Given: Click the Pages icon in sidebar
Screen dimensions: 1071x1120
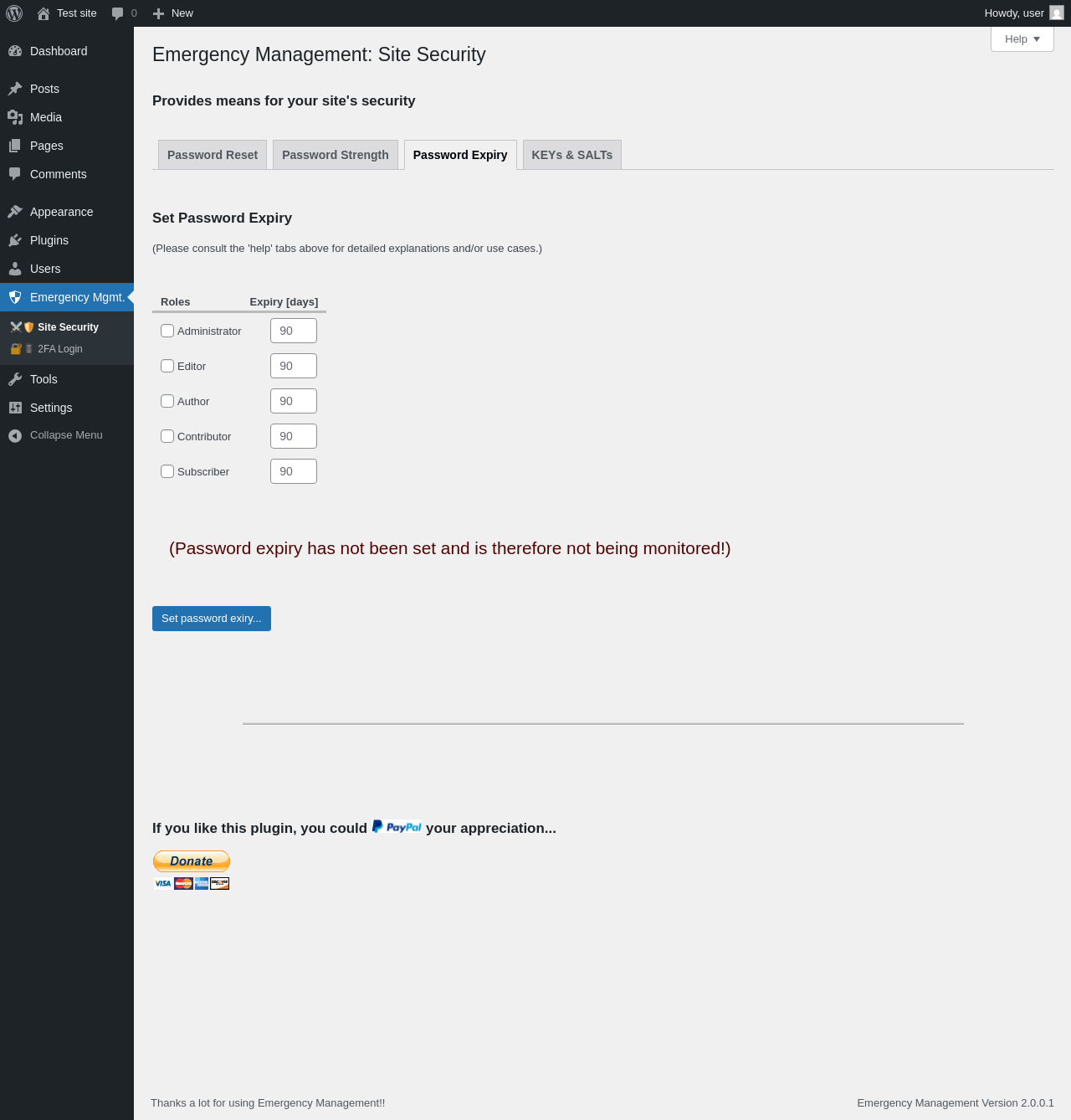Looking at the screenshot, I should pos(15,146).
